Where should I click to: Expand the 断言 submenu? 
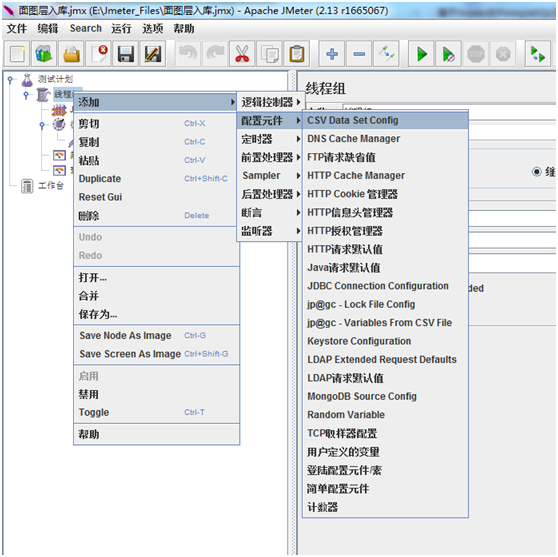270,212
